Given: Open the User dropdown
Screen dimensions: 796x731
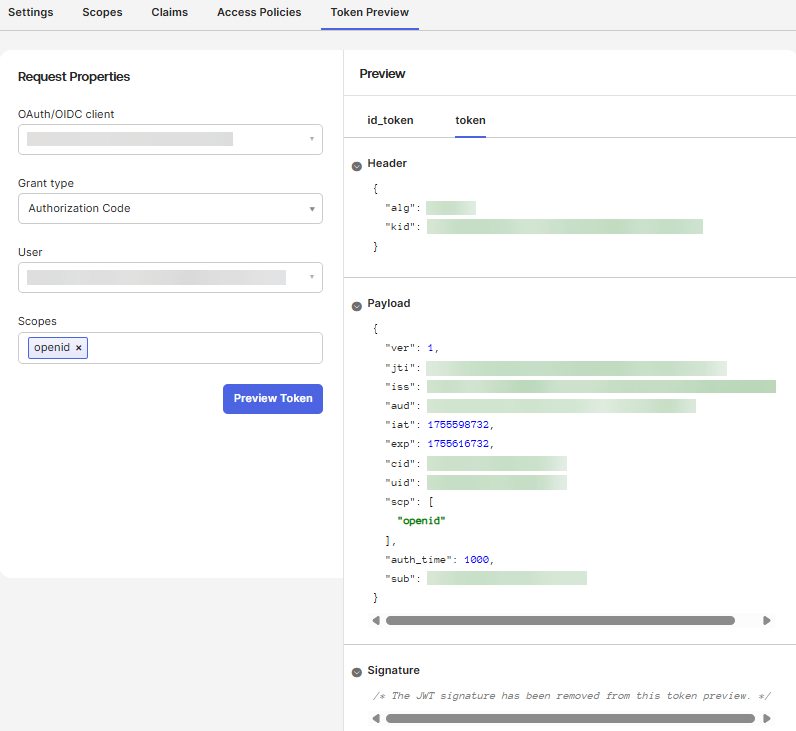Looking at the screenshot, I should click(171, 278).
